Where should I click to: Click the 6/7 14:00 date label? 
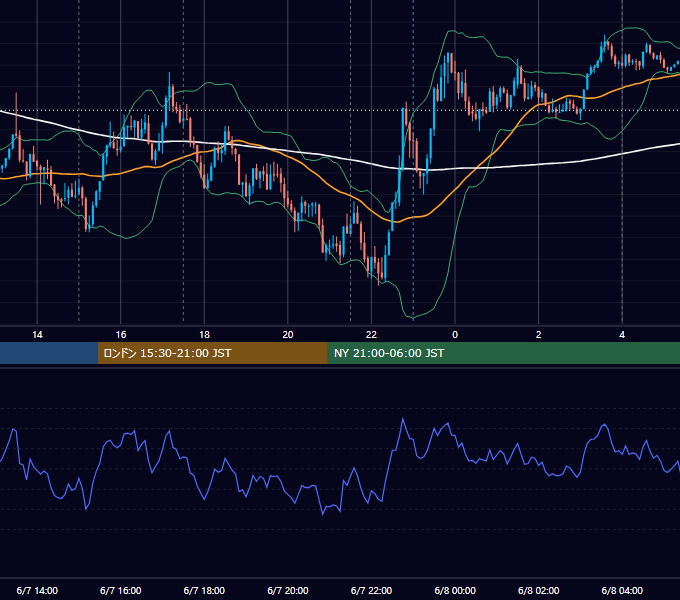coord(37,590)
